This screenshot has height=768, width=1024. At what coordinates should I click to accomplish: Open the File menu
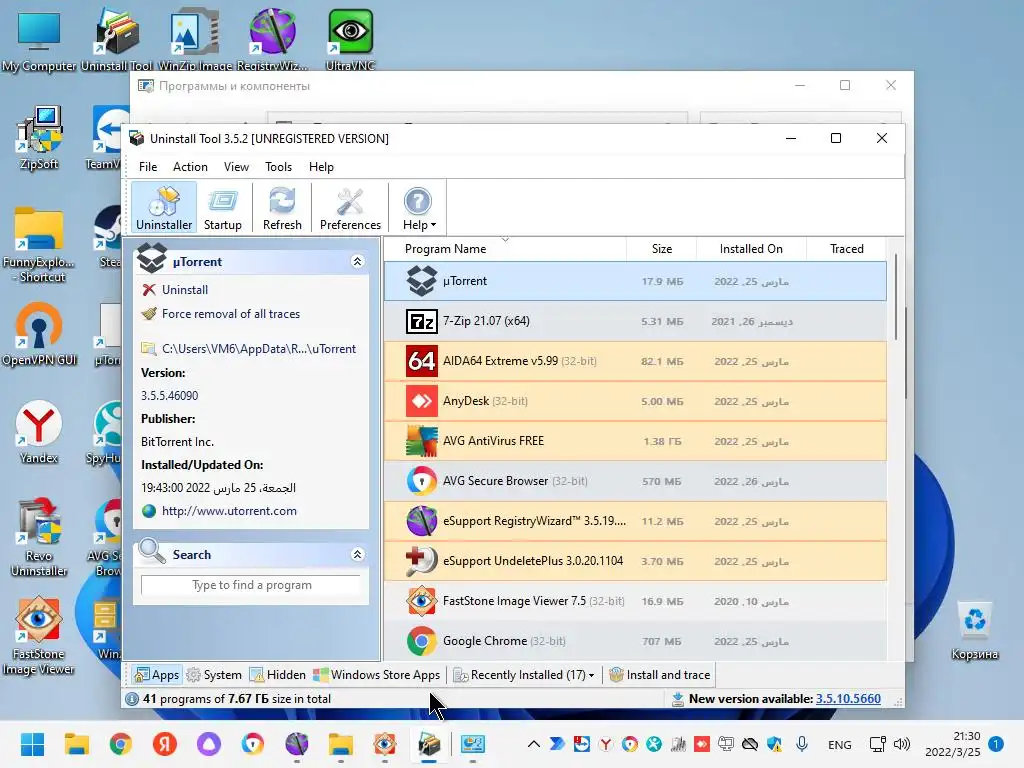point(148,167)
